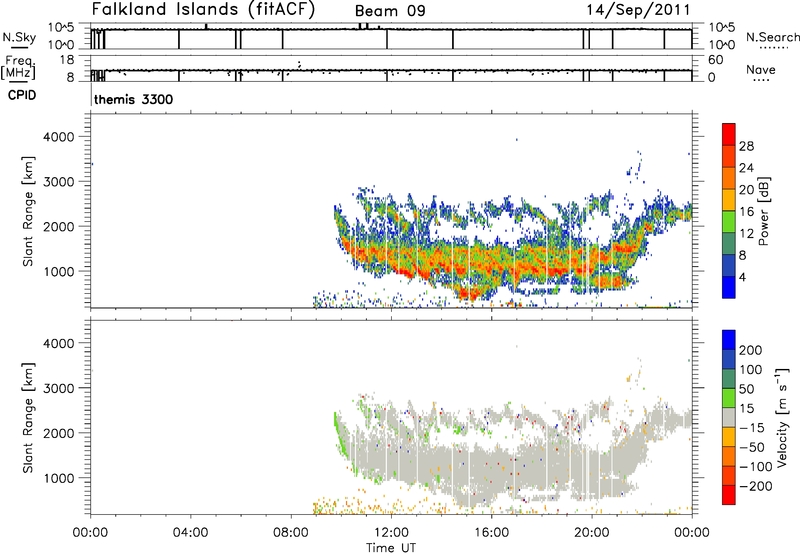Image resolution: width=800 pixels, height=554 pixels.
Task: Click the 'Falkland Islands (fitACF)' title
Action: click(x=203, y=9)
